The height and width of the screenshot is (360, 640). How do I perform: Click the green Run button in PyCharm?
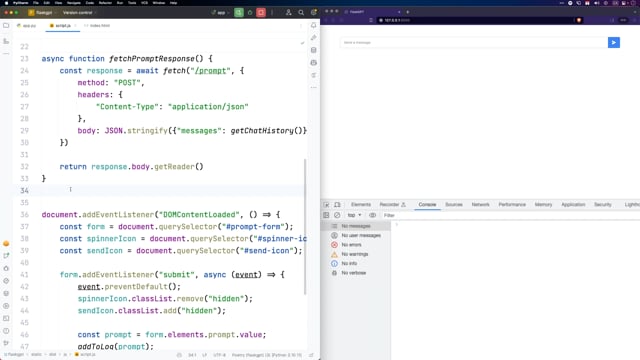coord(239,13)
